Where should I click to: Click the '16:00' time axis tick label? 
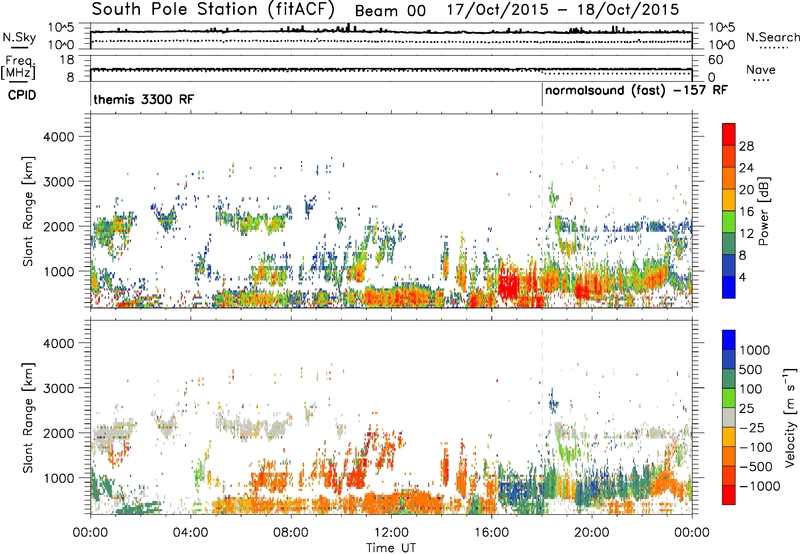click(x=491, y=533)
